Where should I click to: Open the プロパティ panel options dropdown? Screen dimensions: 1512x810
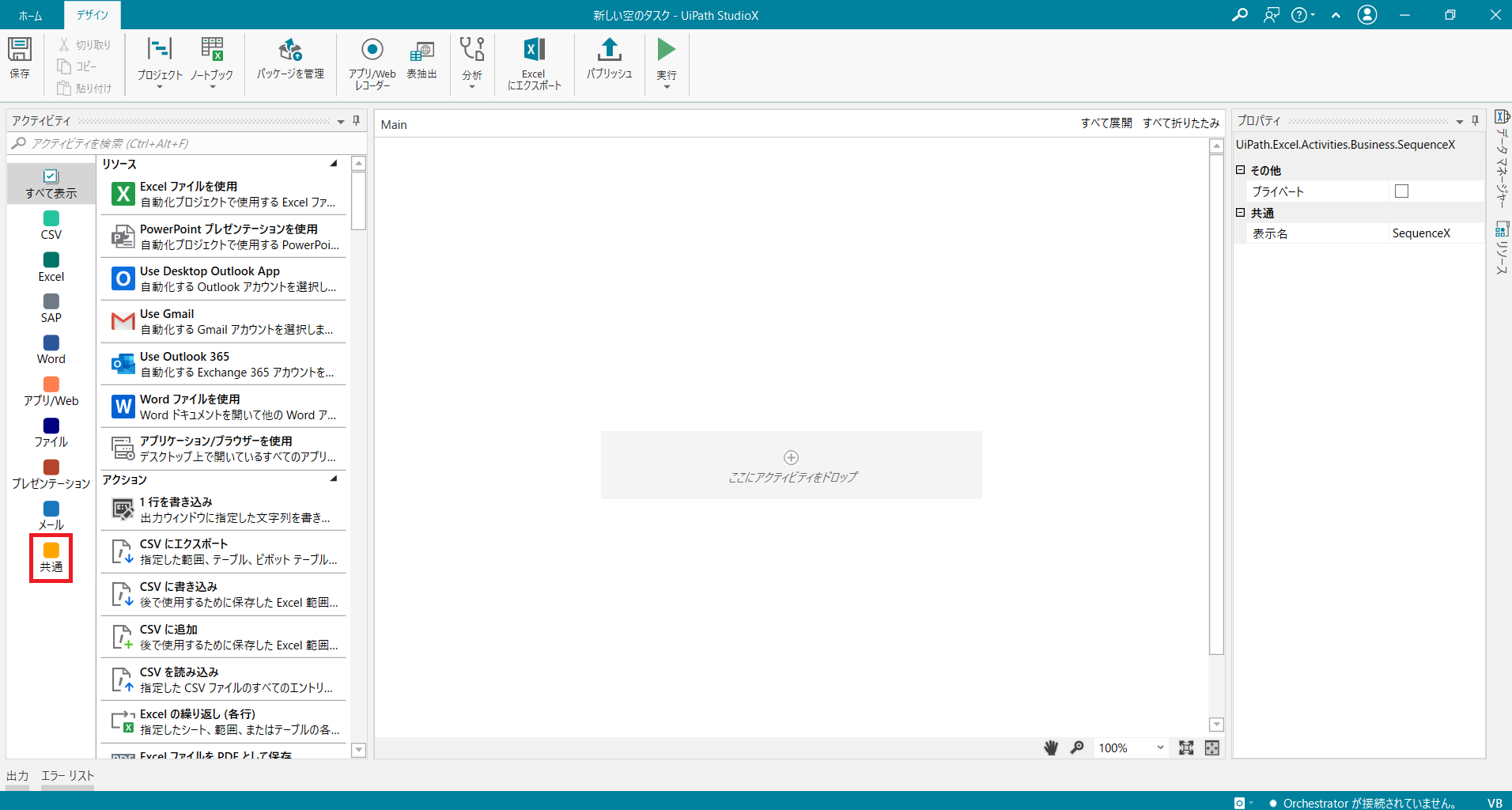pos(1459,121)
